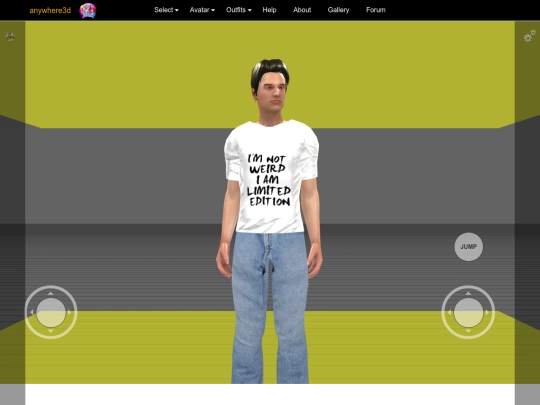The image size is (540, 405).
Task: Click up arrow on left joystick
Action: tap(51, 293)
